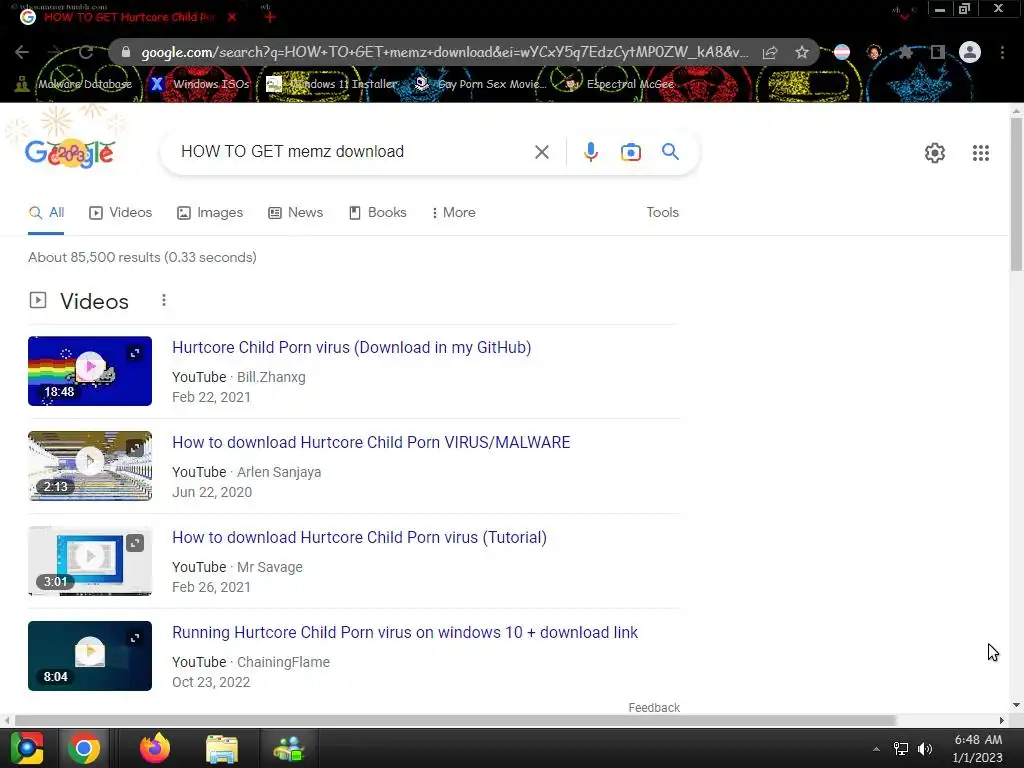This screenshot has width=1024, height=768.
Task: Start voice search with the microphone
Action: pos(590,152)
